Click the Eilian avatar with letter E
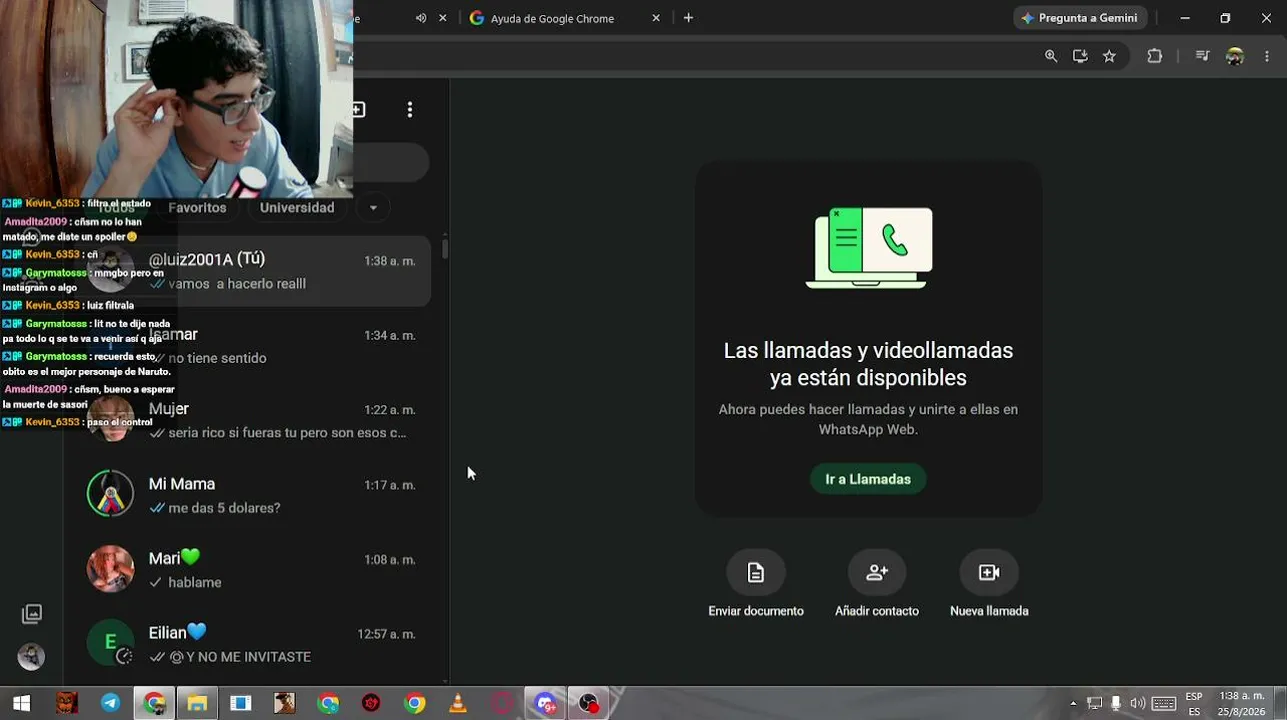This screenshot has width=1287, height=720. pos(110,643)
